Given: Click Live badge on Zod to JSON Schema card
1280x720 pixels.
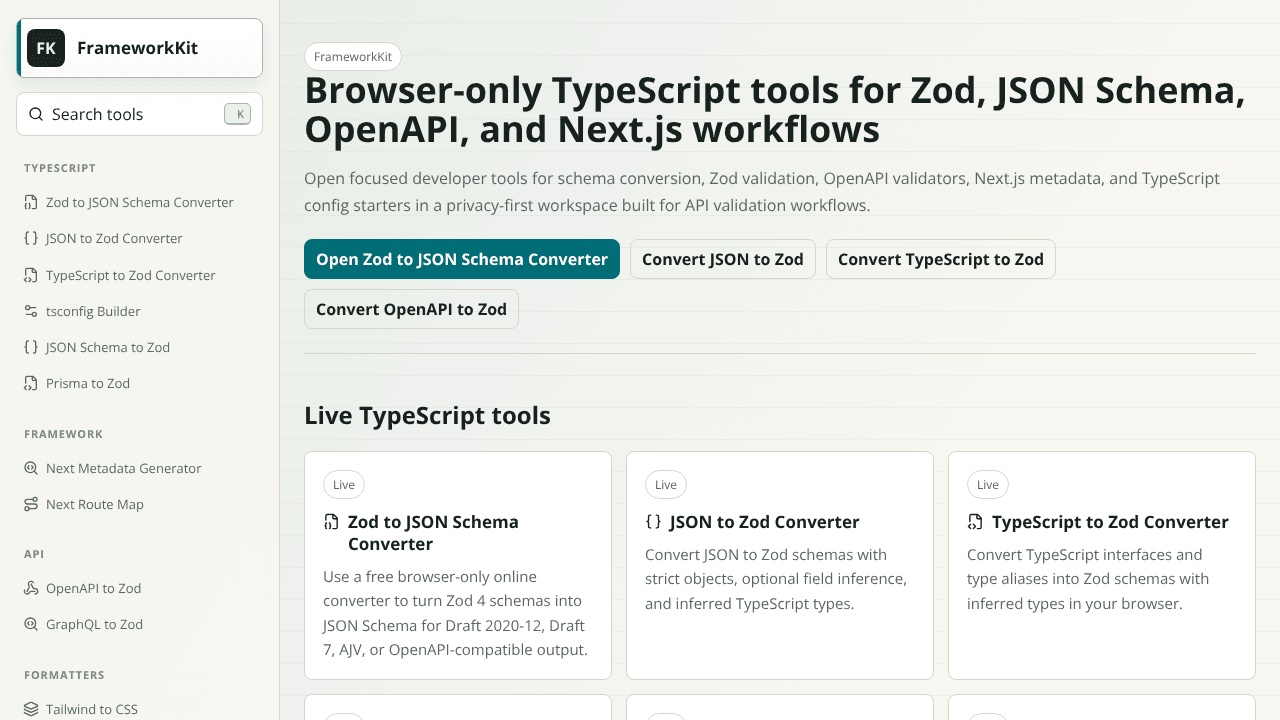Looking at the screenshot, I should [x=344, y=485].
